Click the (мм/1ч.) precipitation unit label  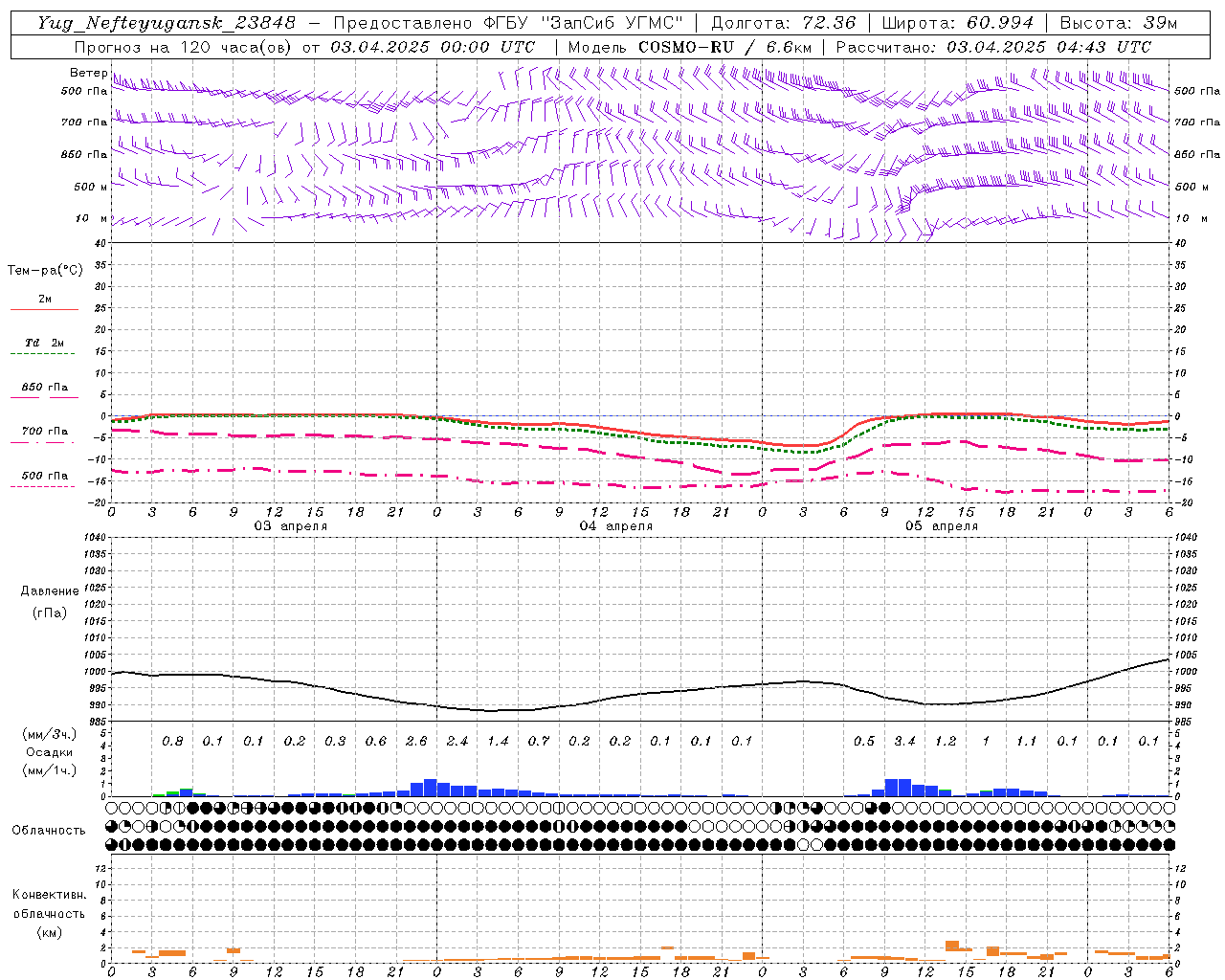(49, 770)
